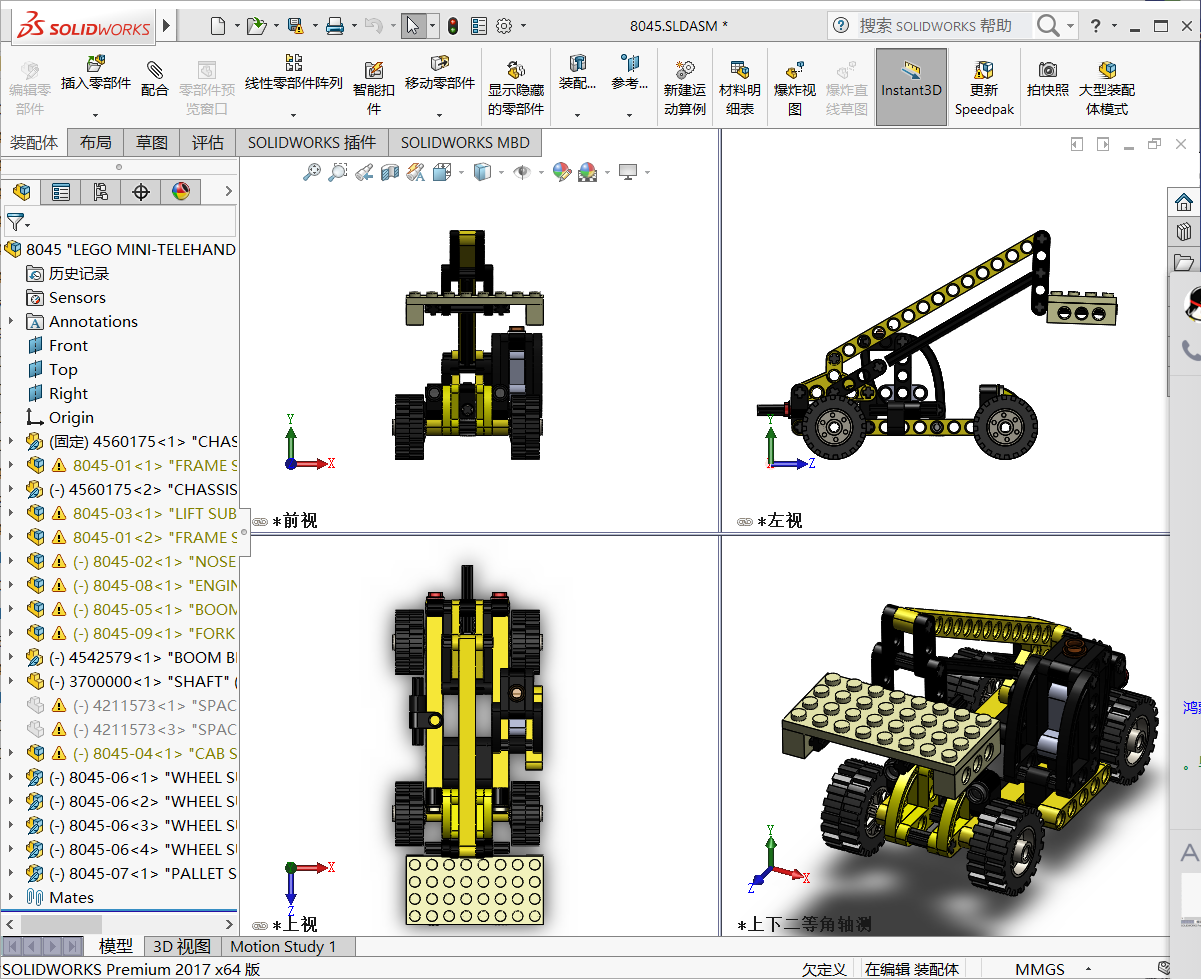The width and height of the screenshot is (1201, 979).
Task: Select the 模型 bottom tab
Action: click(116, 946)
